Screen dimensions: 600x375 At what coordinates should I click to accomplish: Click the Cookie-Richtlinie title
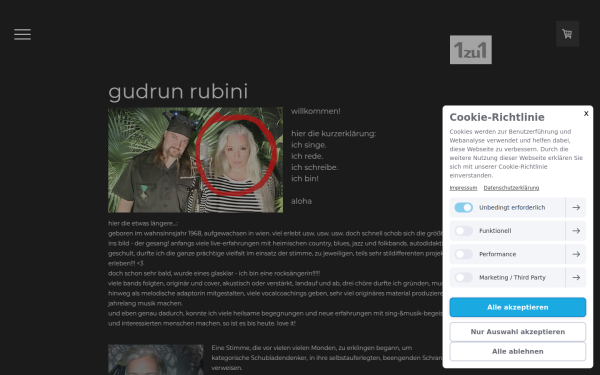pos(497,117)
